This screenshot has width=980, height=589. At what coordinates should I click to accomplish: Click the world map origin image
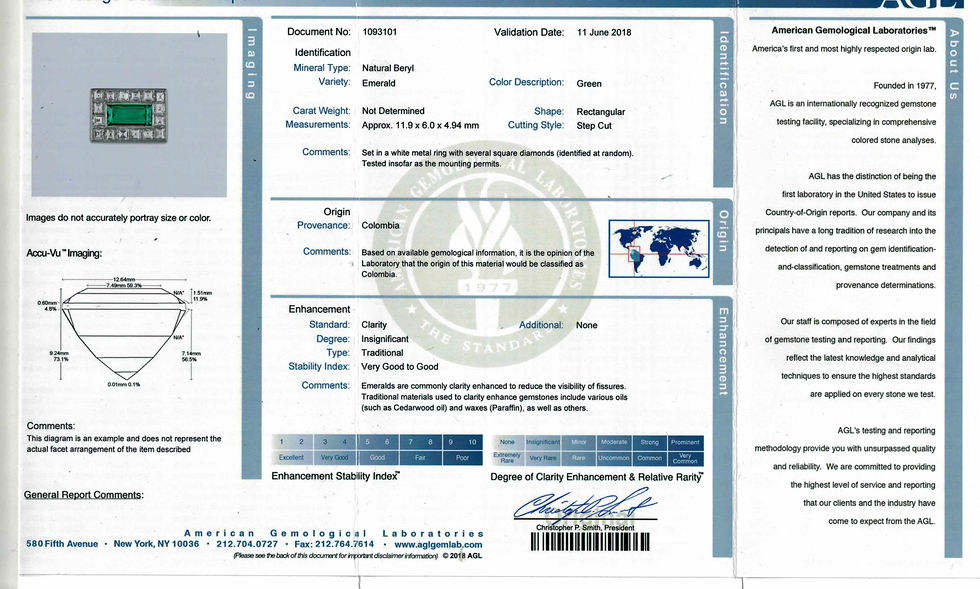(x=659, y=248)
